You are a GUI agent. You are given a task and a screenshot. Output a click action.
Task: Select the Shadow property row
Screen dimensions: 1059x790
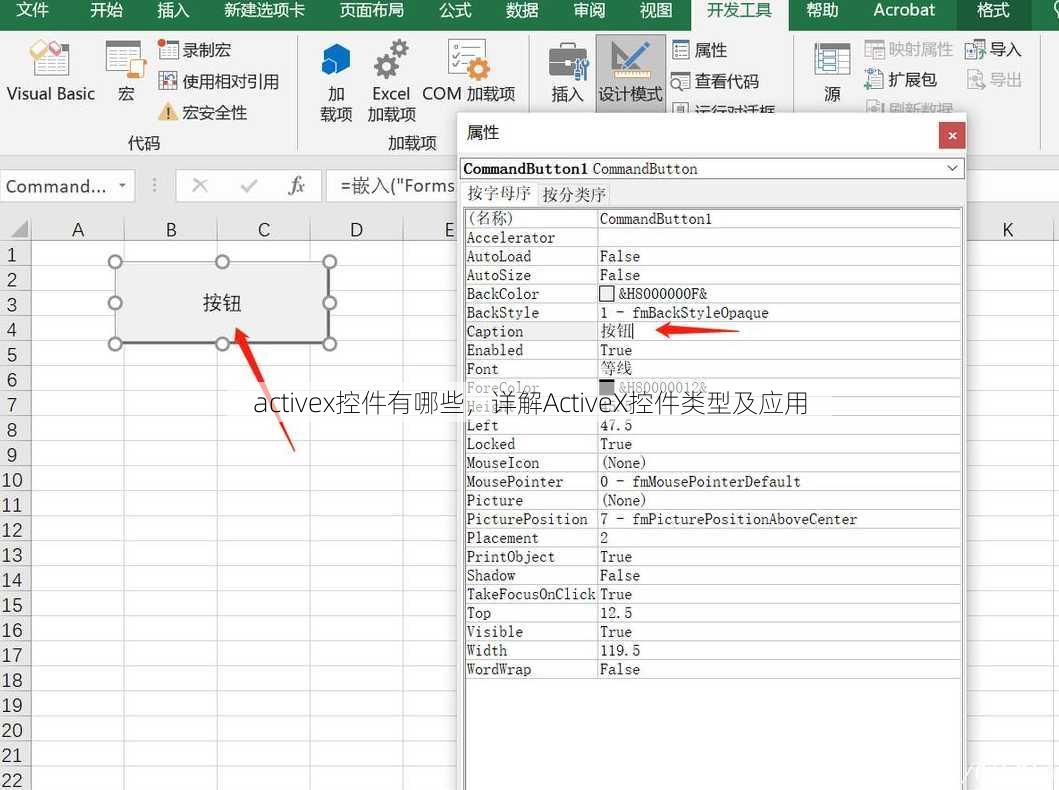[x=713, y=575]
